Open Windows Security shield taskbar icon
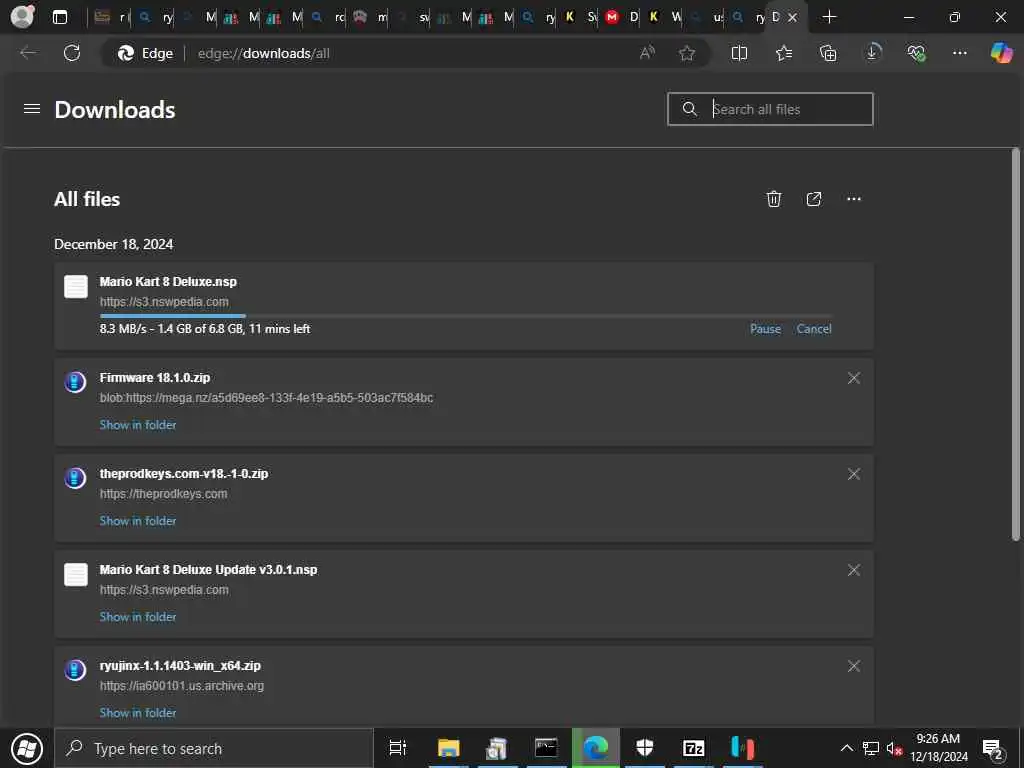The height and width of the screenshot is (768, 1024). click(645, 748)
